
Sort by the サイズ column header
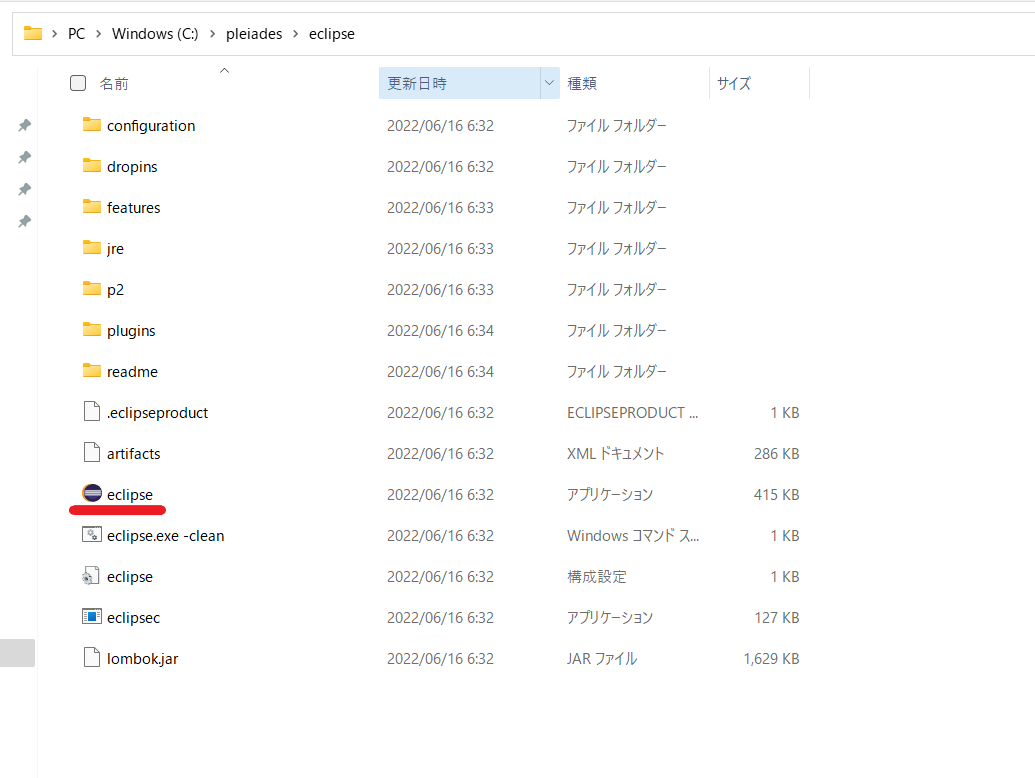734,84
